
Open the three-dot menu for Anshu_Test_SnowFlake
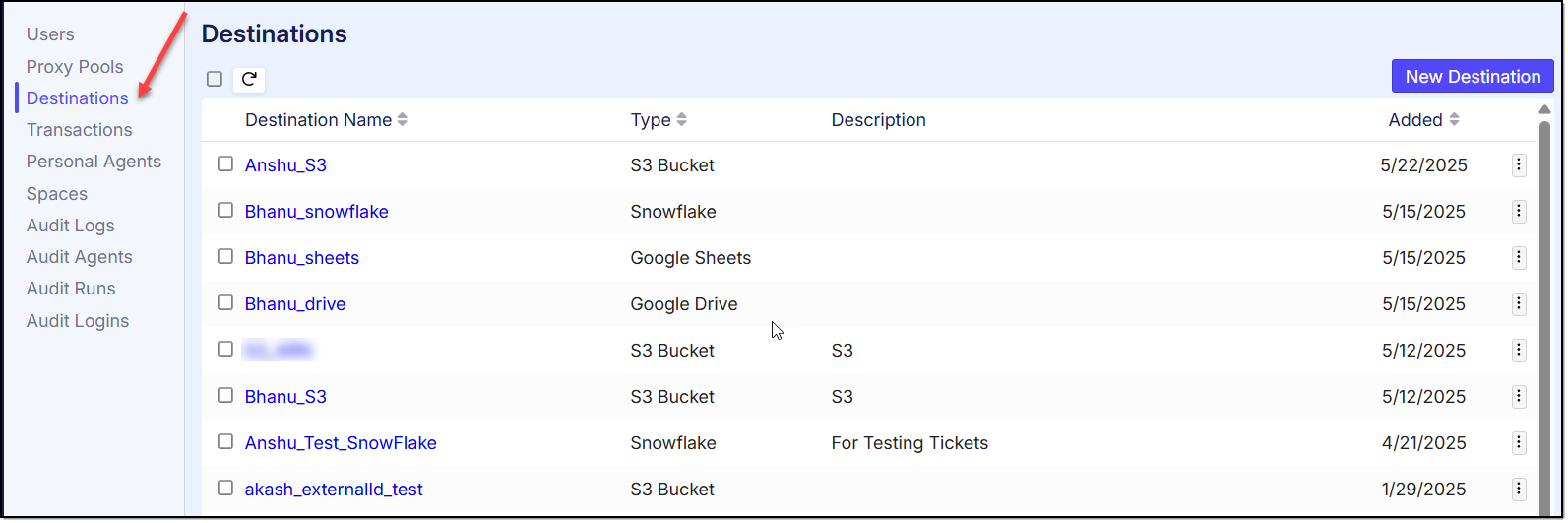[x=1518, y=443]
